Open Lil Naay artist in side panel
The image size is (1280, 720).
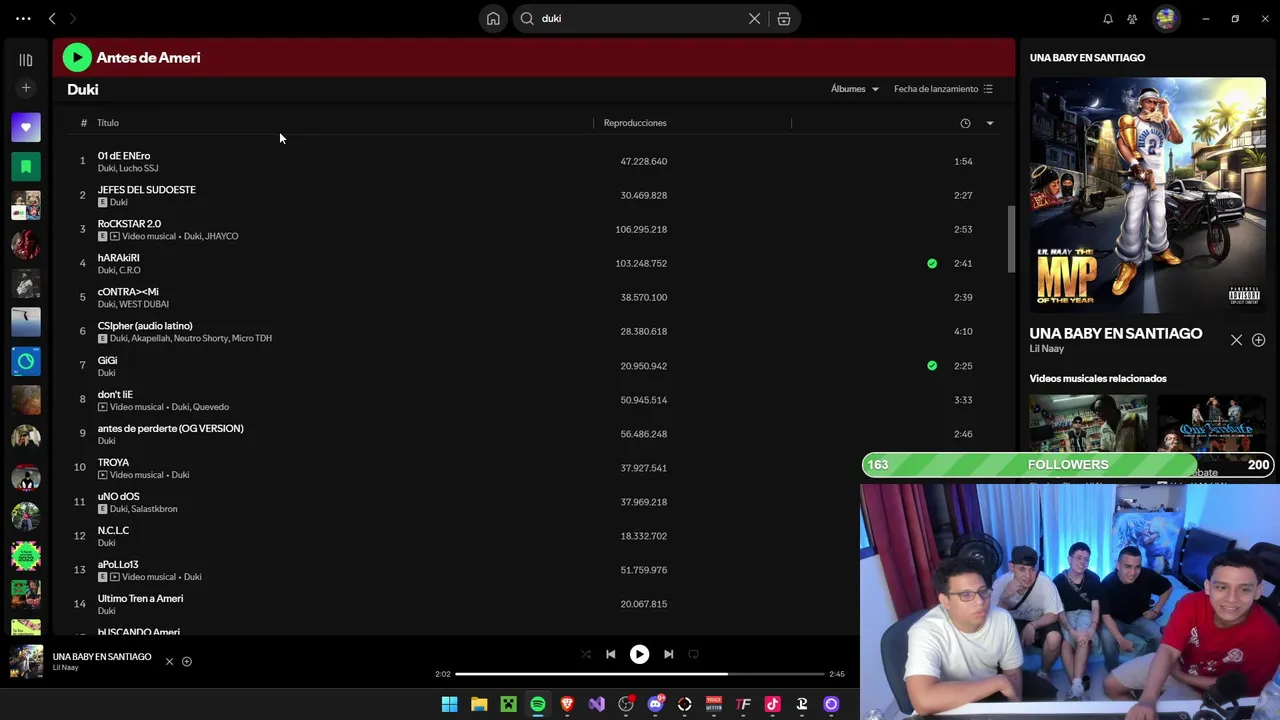coord(1047,349)
